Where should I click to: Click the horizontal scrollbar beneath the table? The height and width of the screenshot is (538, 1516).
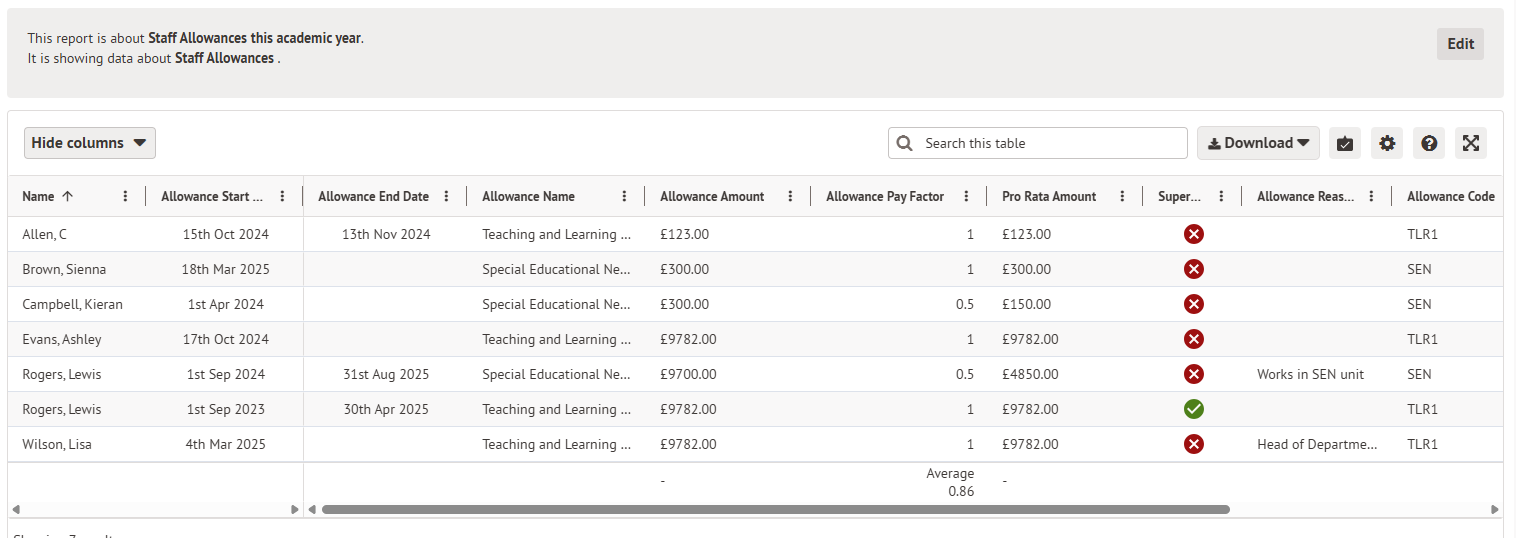[x=775, y=509]
